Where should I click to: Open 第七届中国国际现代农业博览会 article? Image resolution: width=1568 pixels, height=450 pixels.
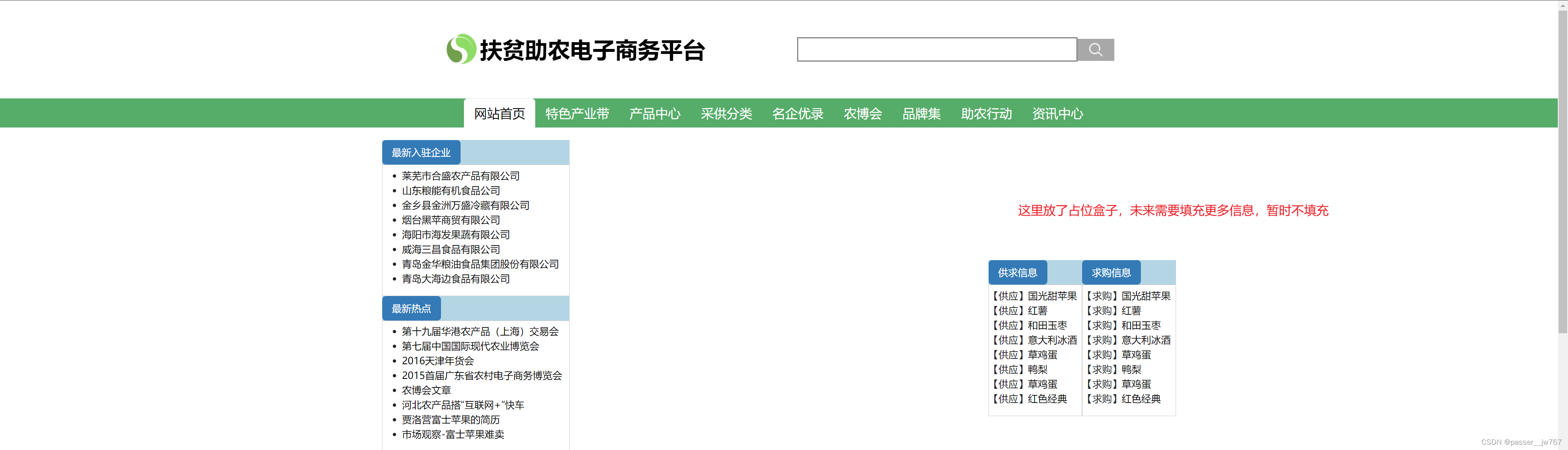coord(470,346)
